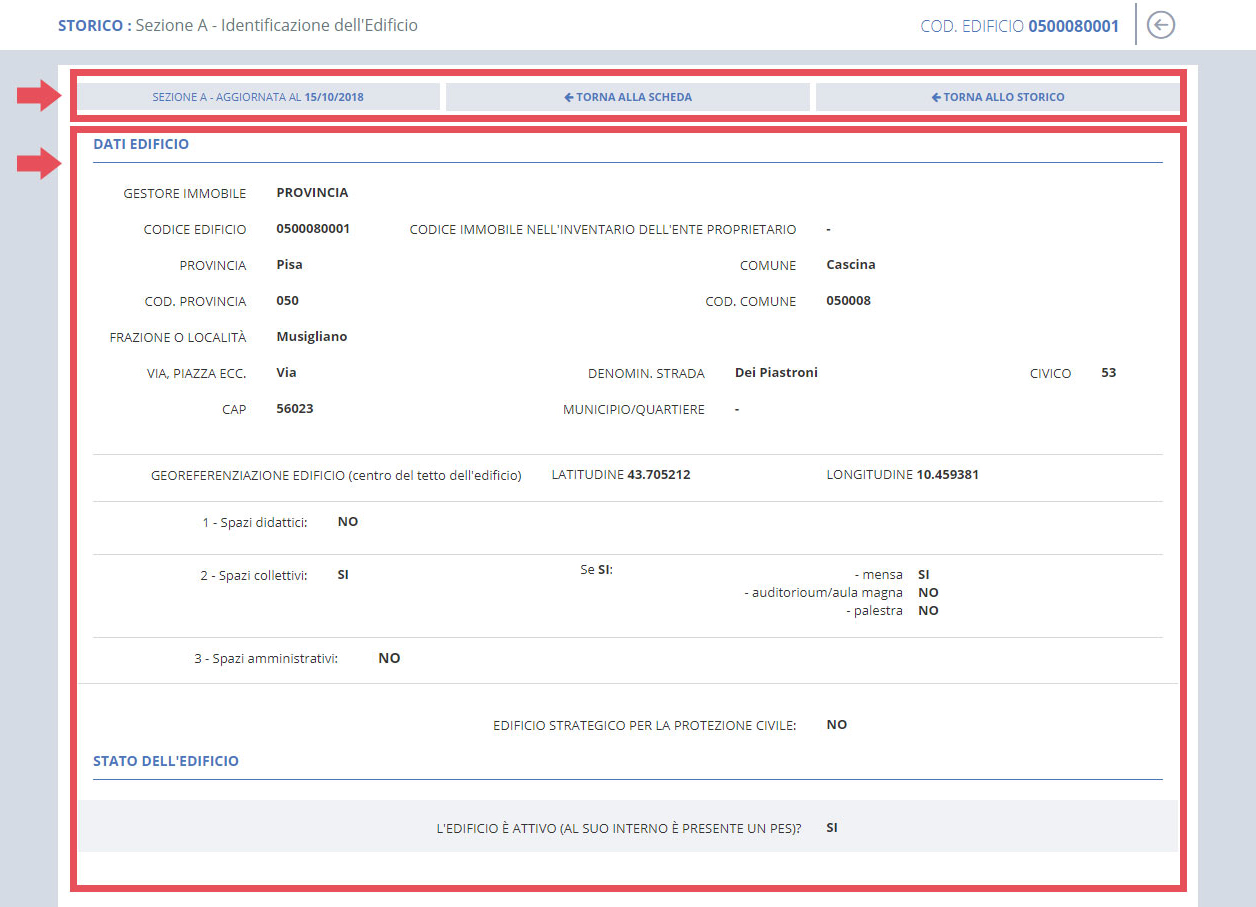
Task: Click the red arrow beside the navigation bar
Action: tap(39, 97)
